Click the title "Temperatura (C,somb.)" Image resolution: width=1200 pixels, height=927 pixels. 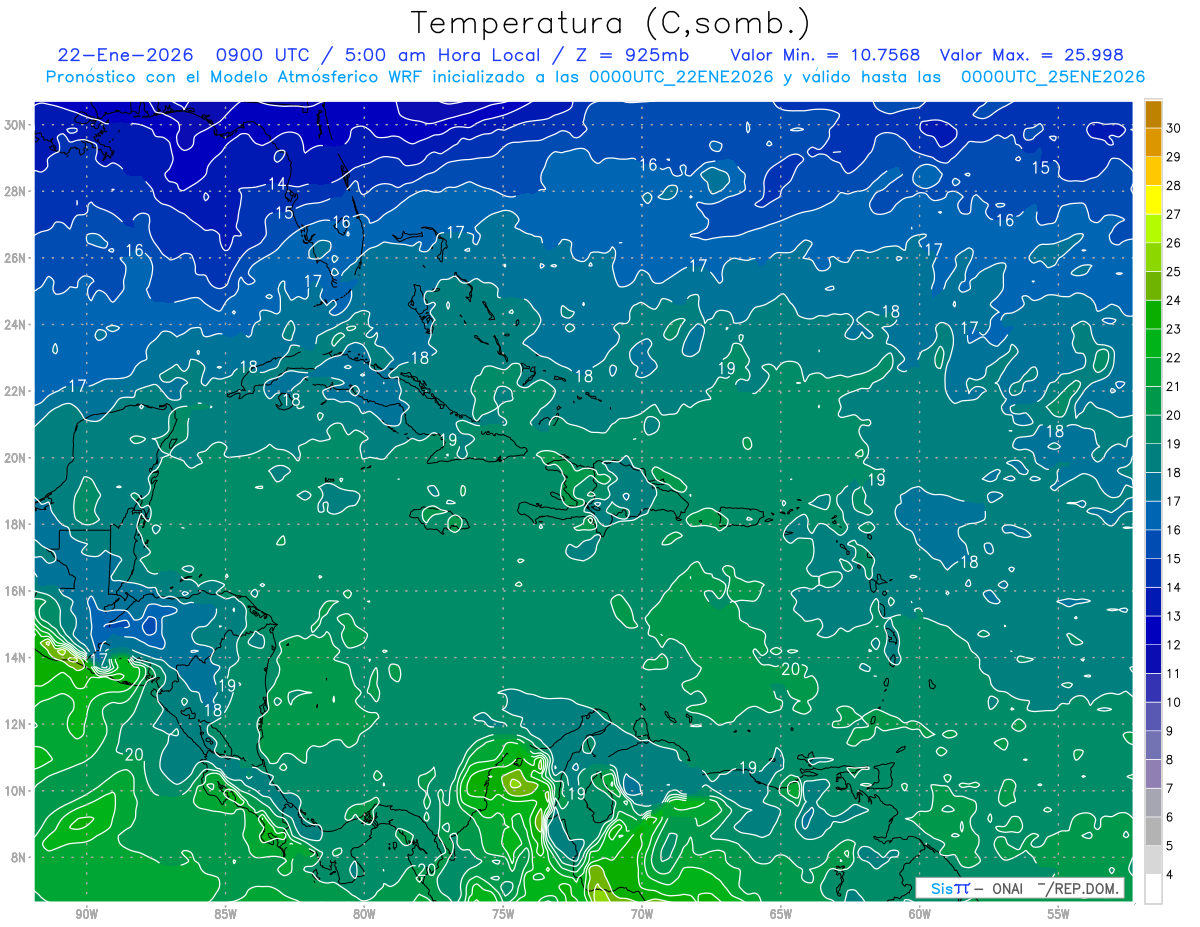tap(611, 23)
